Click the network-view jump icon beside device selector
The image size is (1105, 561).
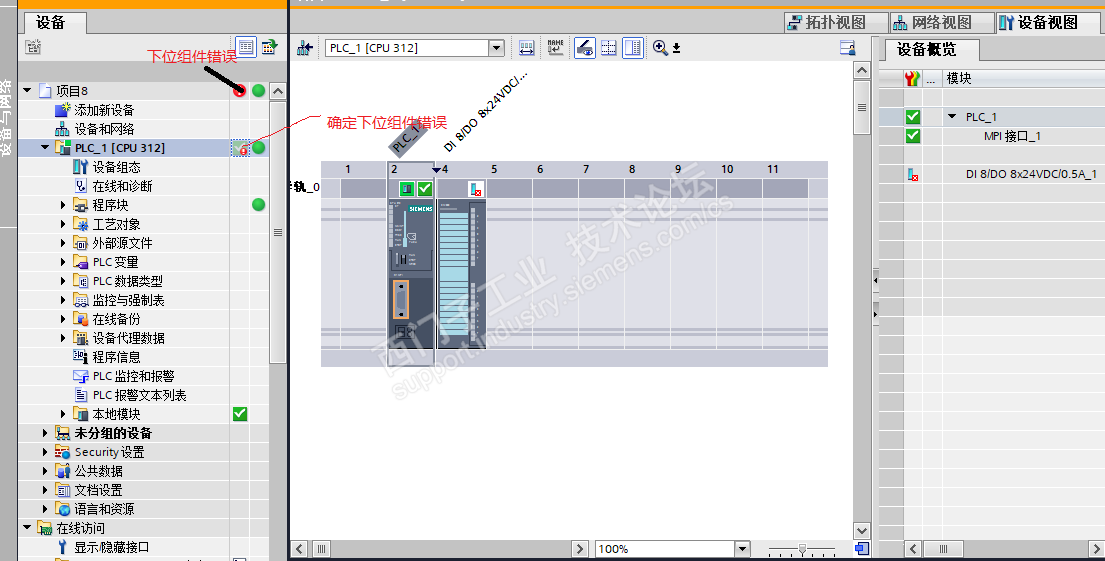point(304,48)
